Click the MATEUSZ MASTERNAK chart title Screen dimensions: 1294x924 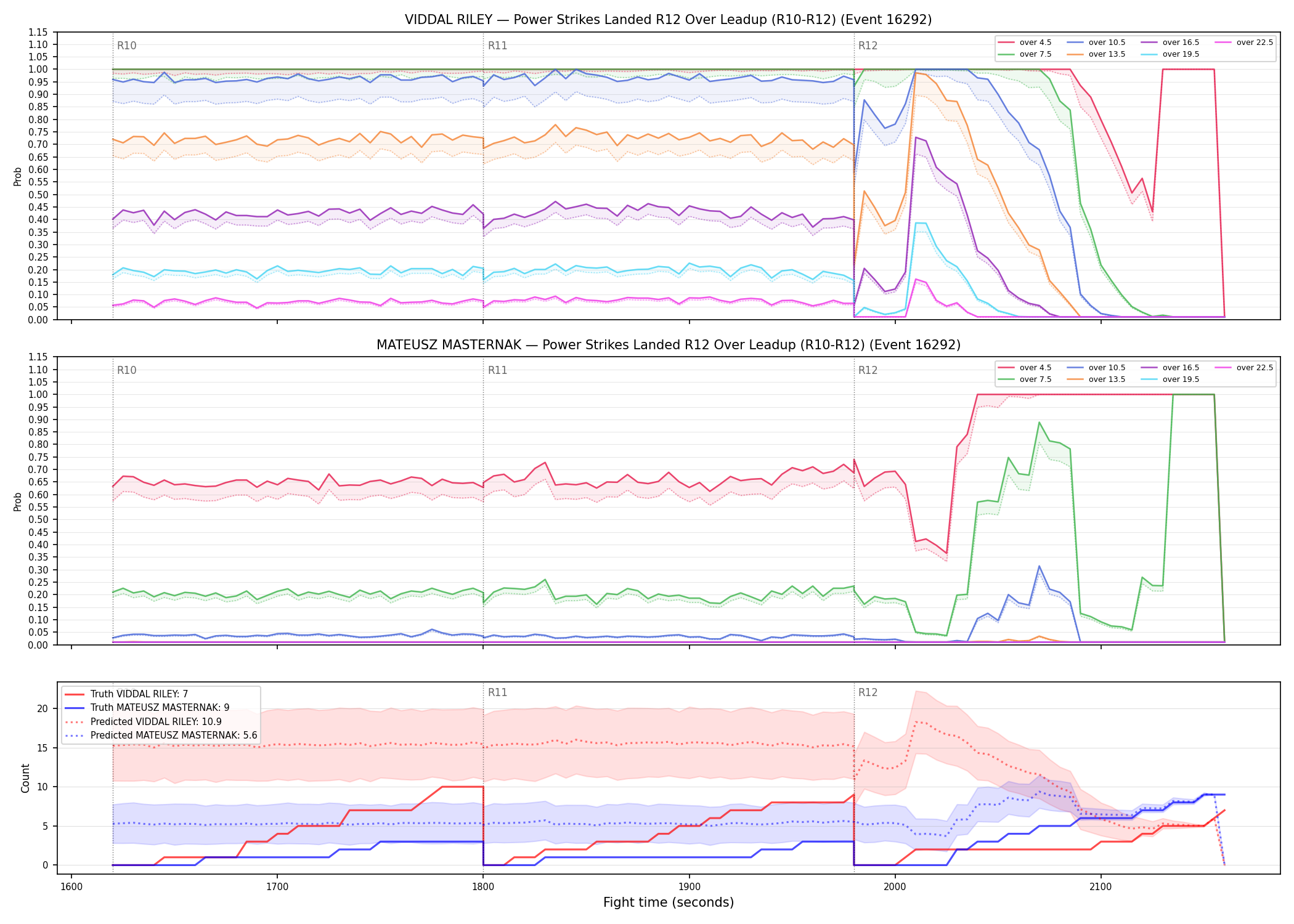(668, 345)
